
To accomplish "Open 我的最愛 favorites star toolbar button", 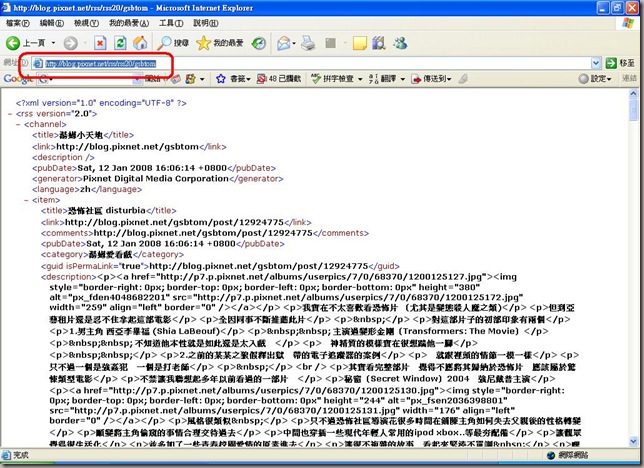I will (220, 43).
